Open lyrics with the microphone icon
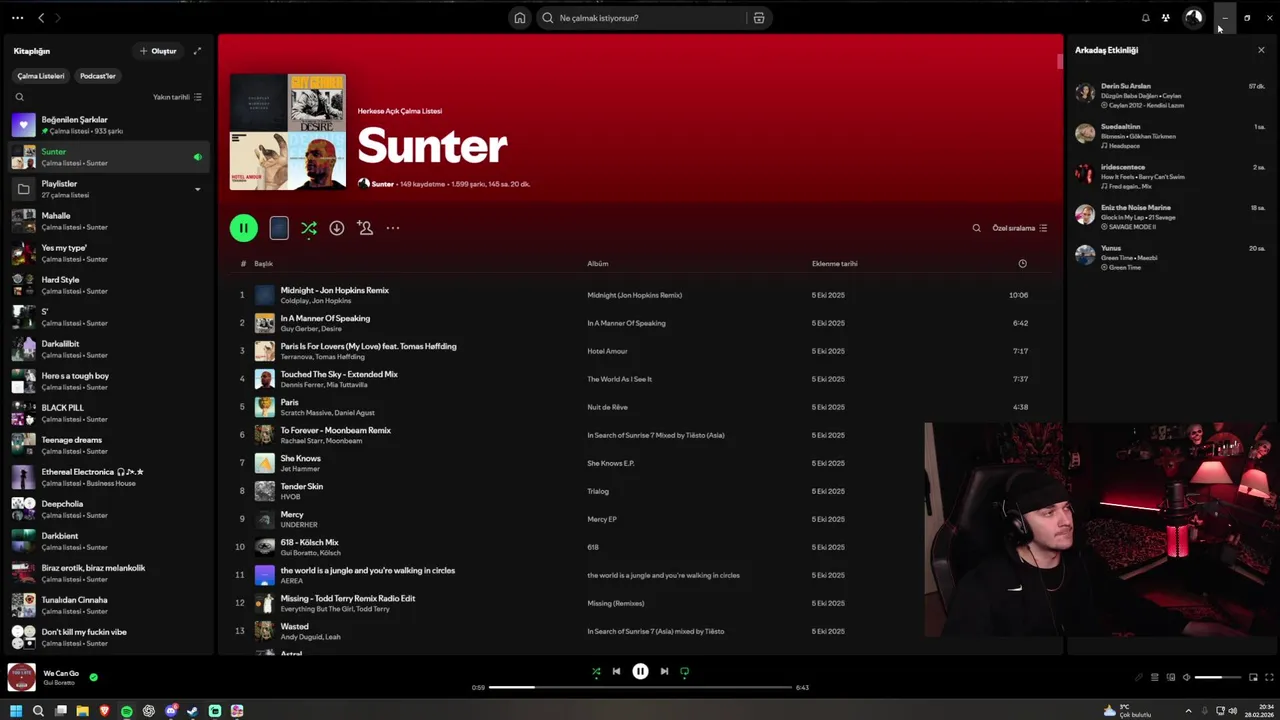The height and width of the screenshot is (720, 1280). (1138, 677)
